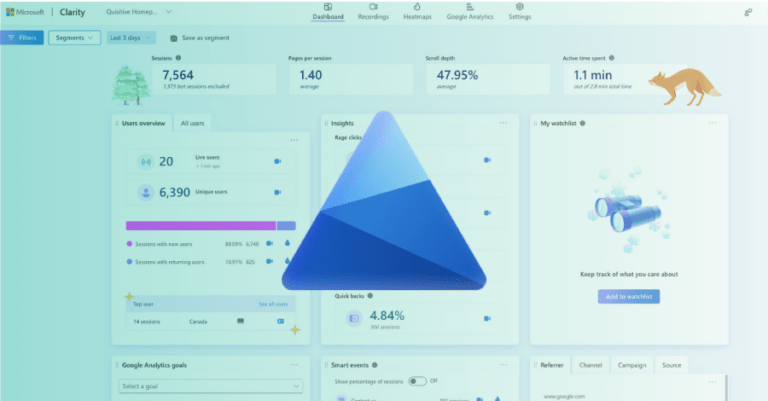The image size is (768, 401).
Task: Expand the Segments dropdown
Action: click(75, 38)
